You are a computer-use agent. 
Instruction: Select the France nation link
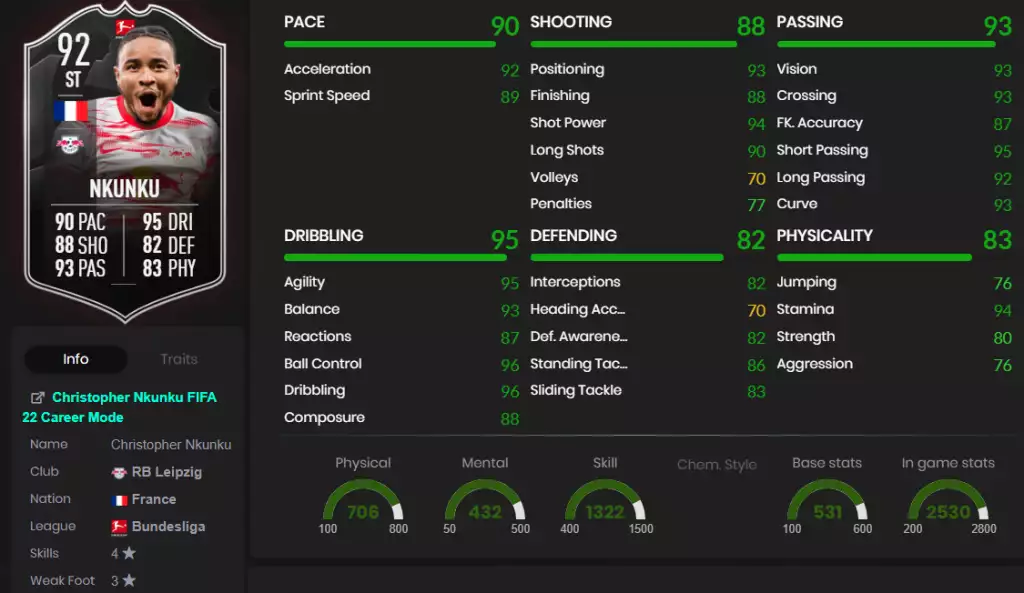(153, 499)
